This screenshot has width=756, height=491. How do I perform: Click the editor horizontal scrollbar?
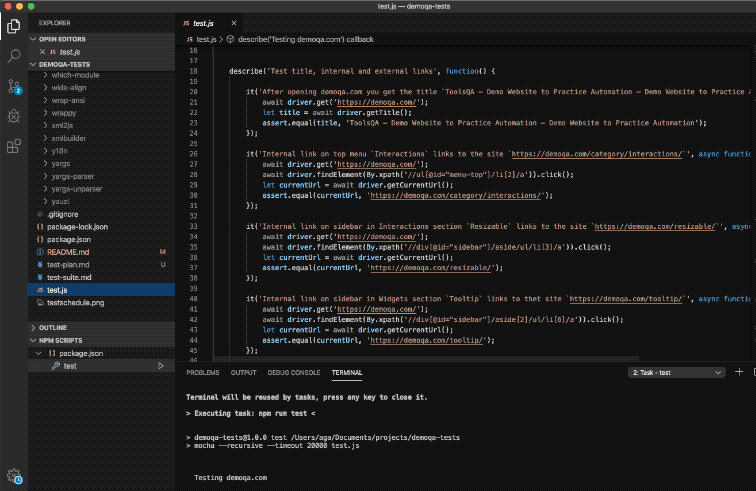pos(426,359)
